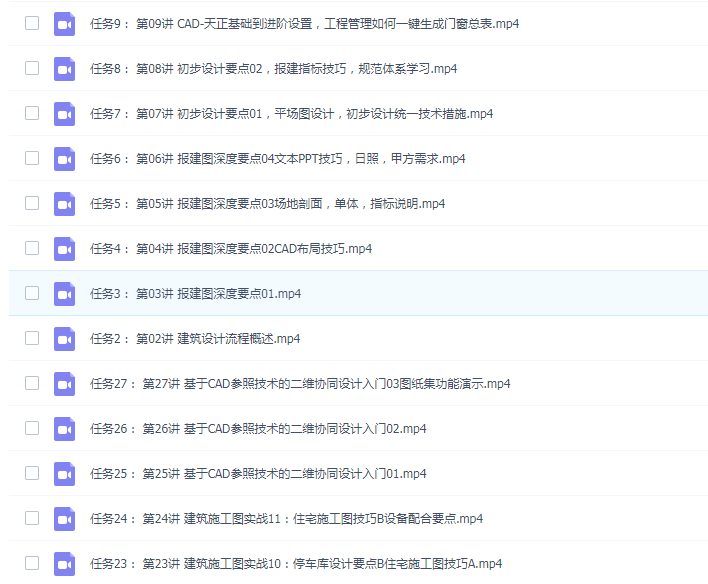Click the video icon of 任务26 file
Image resolution: width=708 pixels, height=584 pixels.
[x=64, y=429]
